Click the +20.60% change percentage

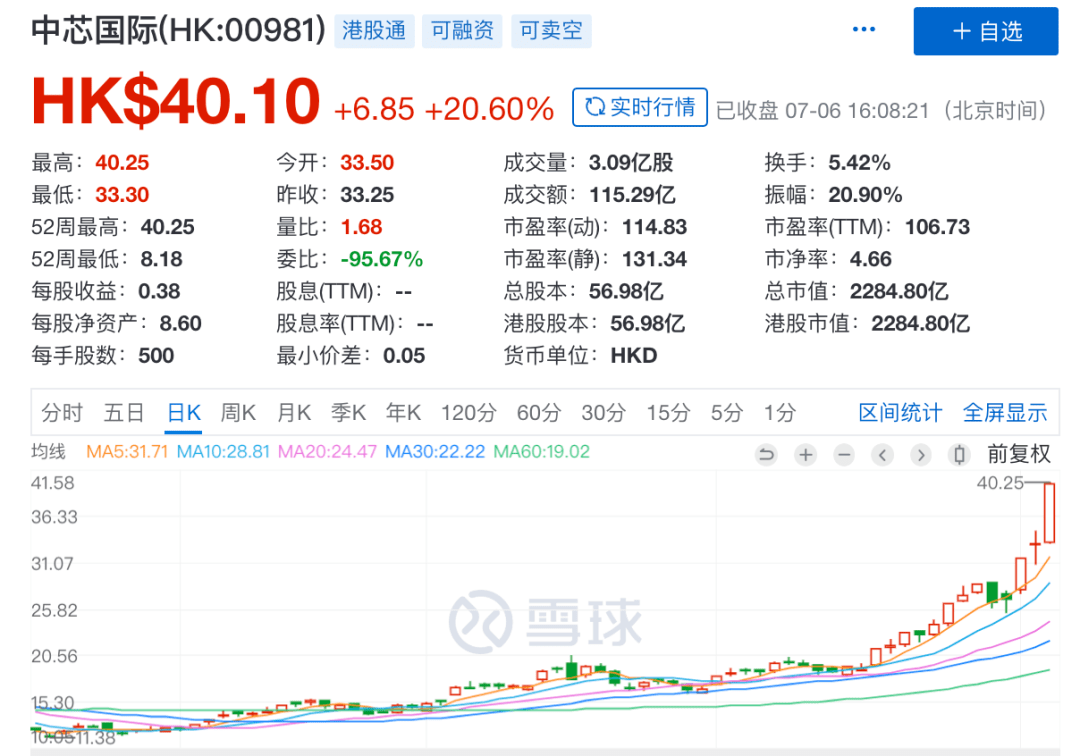pyautogui.click(x=490, y=109)
